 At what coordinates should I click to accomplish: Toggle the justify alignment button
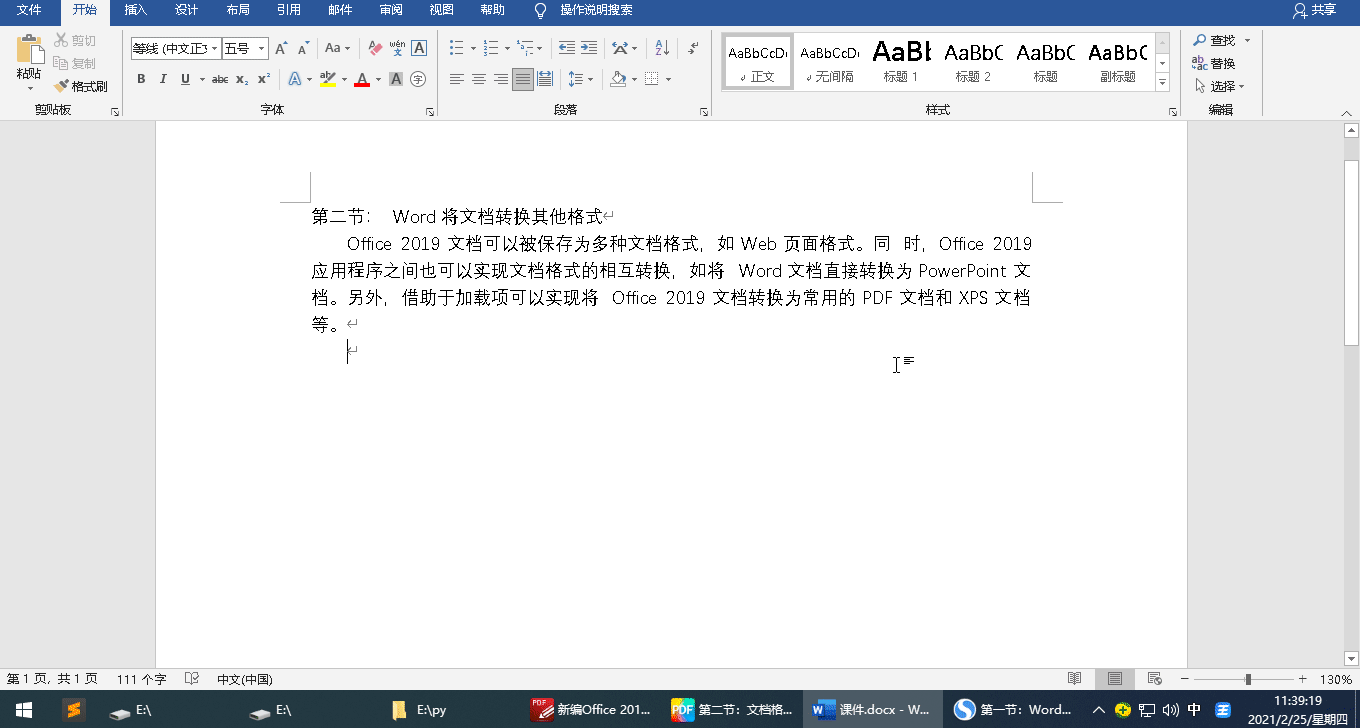pyautogui.click(x=523, y=79)
